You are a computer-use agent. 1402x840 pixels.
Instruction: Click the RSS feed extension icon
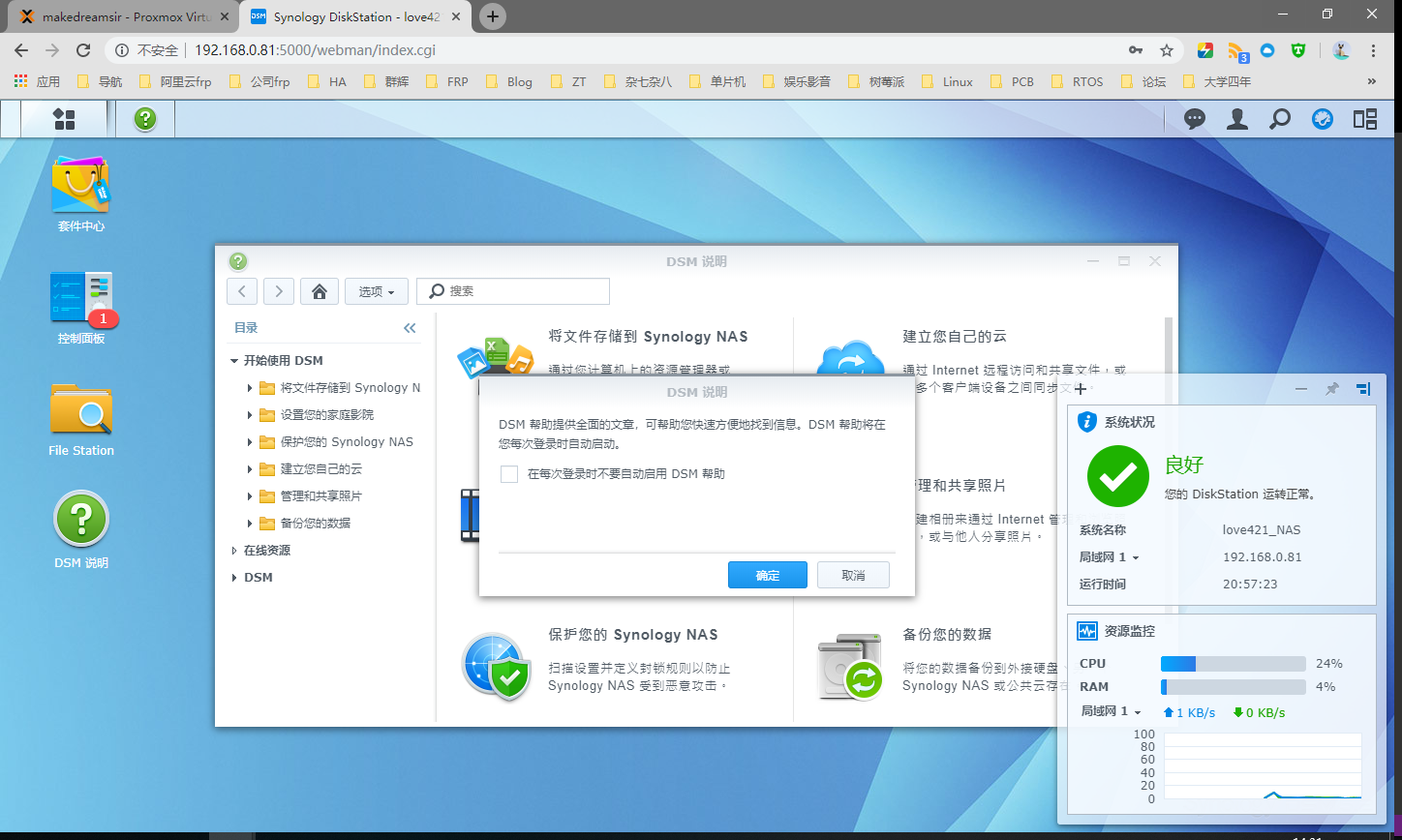click(x=1236, y=50)
